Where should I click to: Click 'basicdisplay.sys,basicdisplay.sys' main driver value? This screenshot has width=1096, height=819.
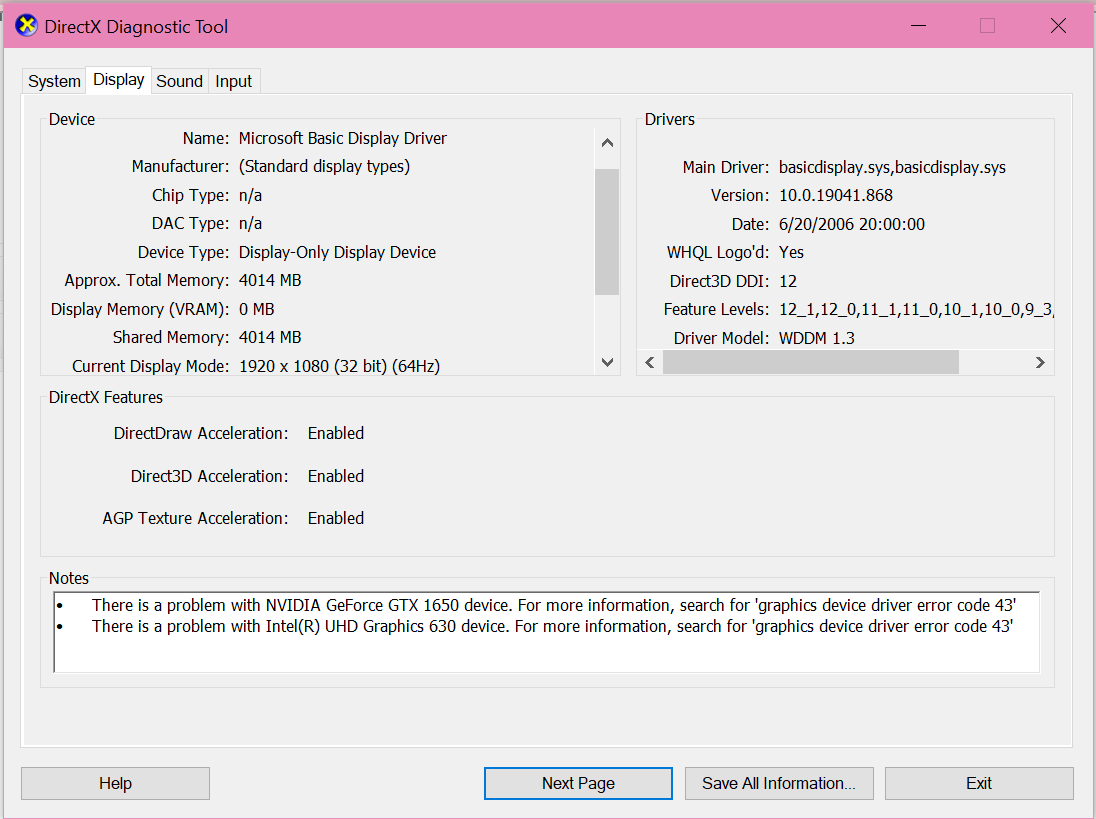coord(892,168)
